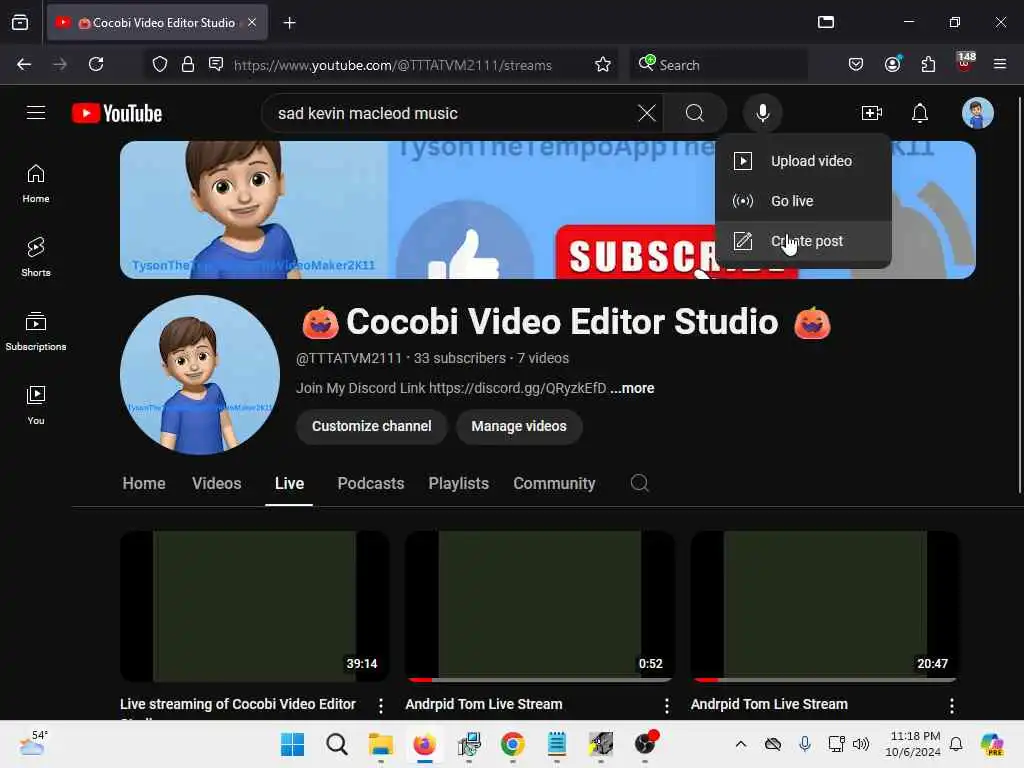Bookmark this page with the star
Viewport: 1024px width, 768px height.
(x=603, y=64)
